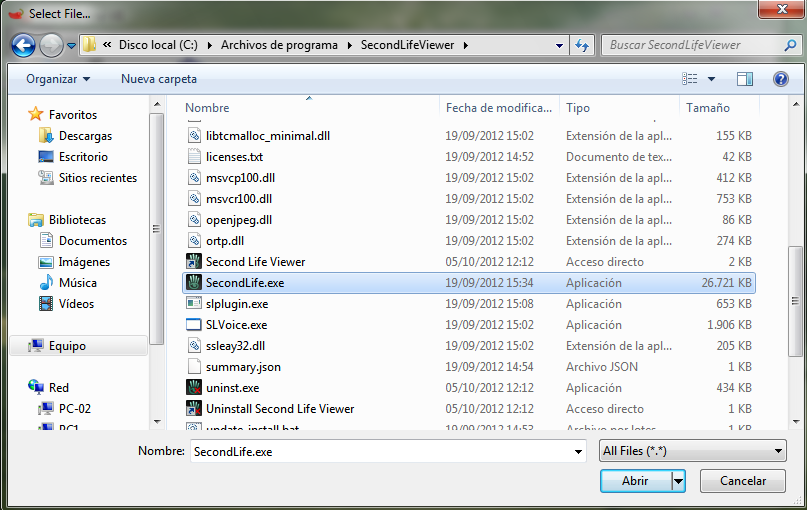Select Red in navigation pane
The width and height of the screenshot is (807, 510).
pyautogui.click(x=59, y=388)
